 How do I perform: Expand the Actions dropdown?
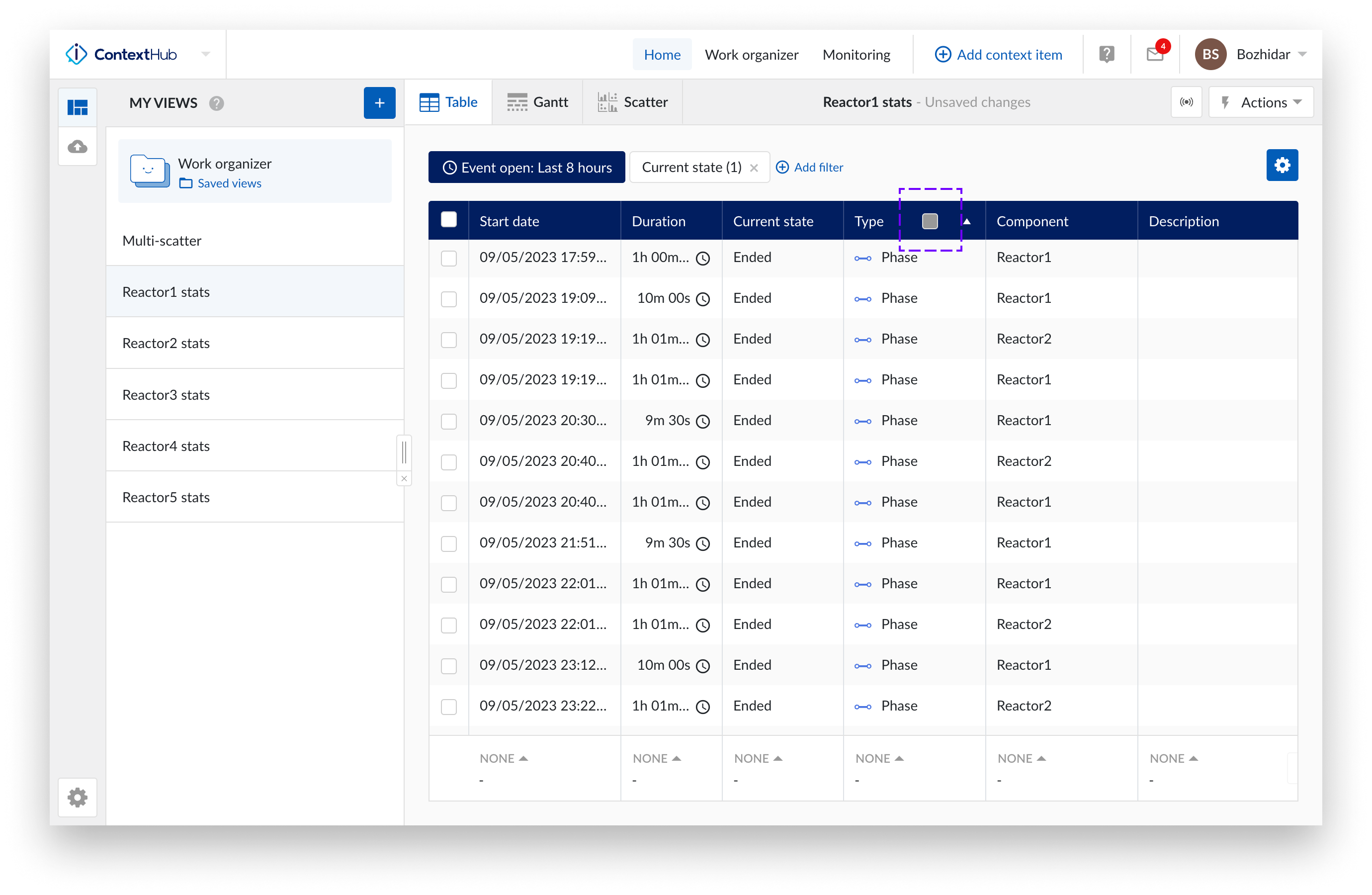coord(1261,102)
